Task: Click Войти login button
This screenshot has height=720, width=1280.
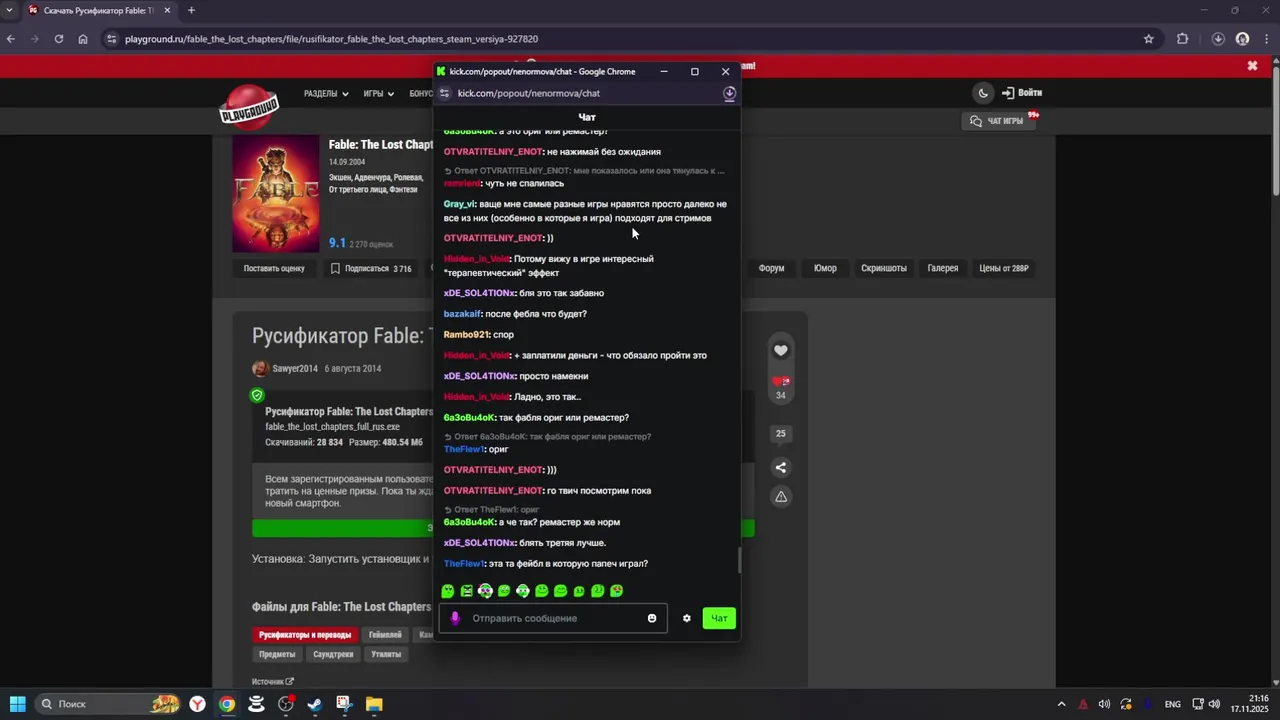Action: [x=1022, y=93]
